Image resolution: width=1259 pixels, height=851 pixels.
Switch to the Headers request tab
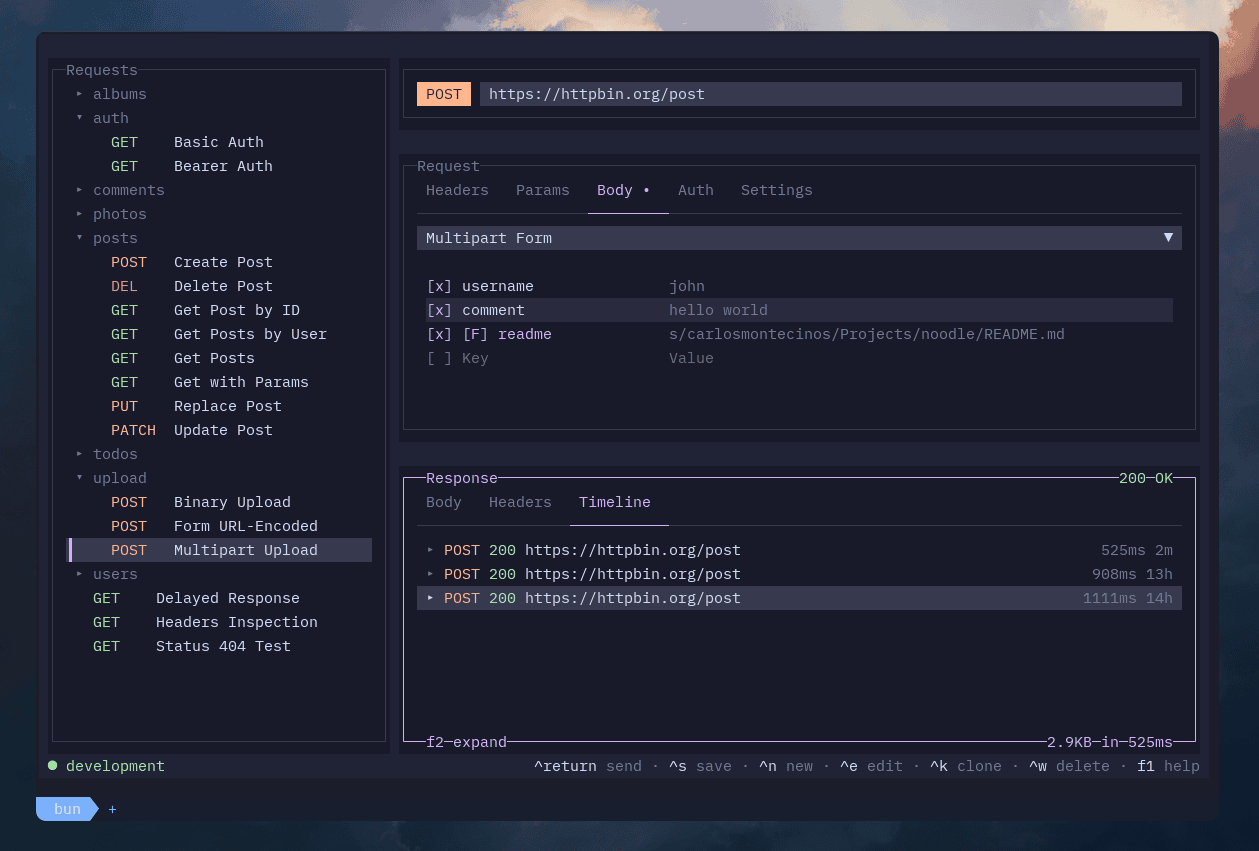point(457,190)
